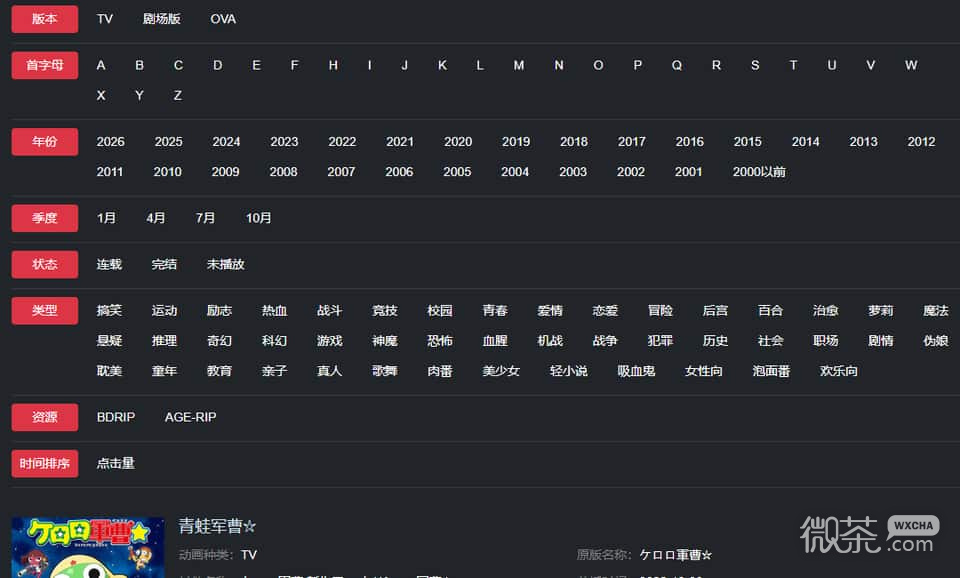This screenshot has height=578, width=960.
Task: Choose the 热血 genre
Action: [274, 310]
